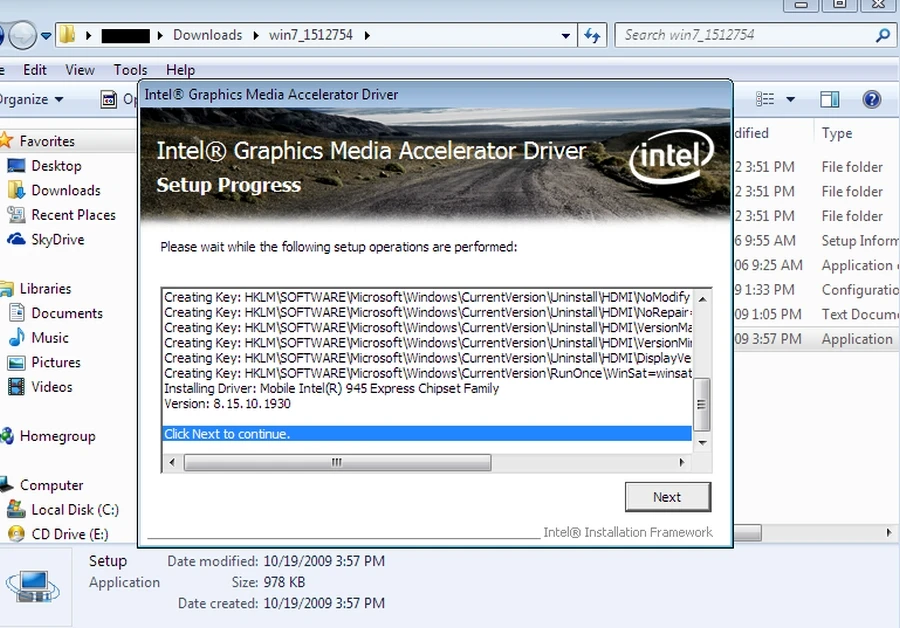Click the address bar folder icon

[x=67, y=34]
